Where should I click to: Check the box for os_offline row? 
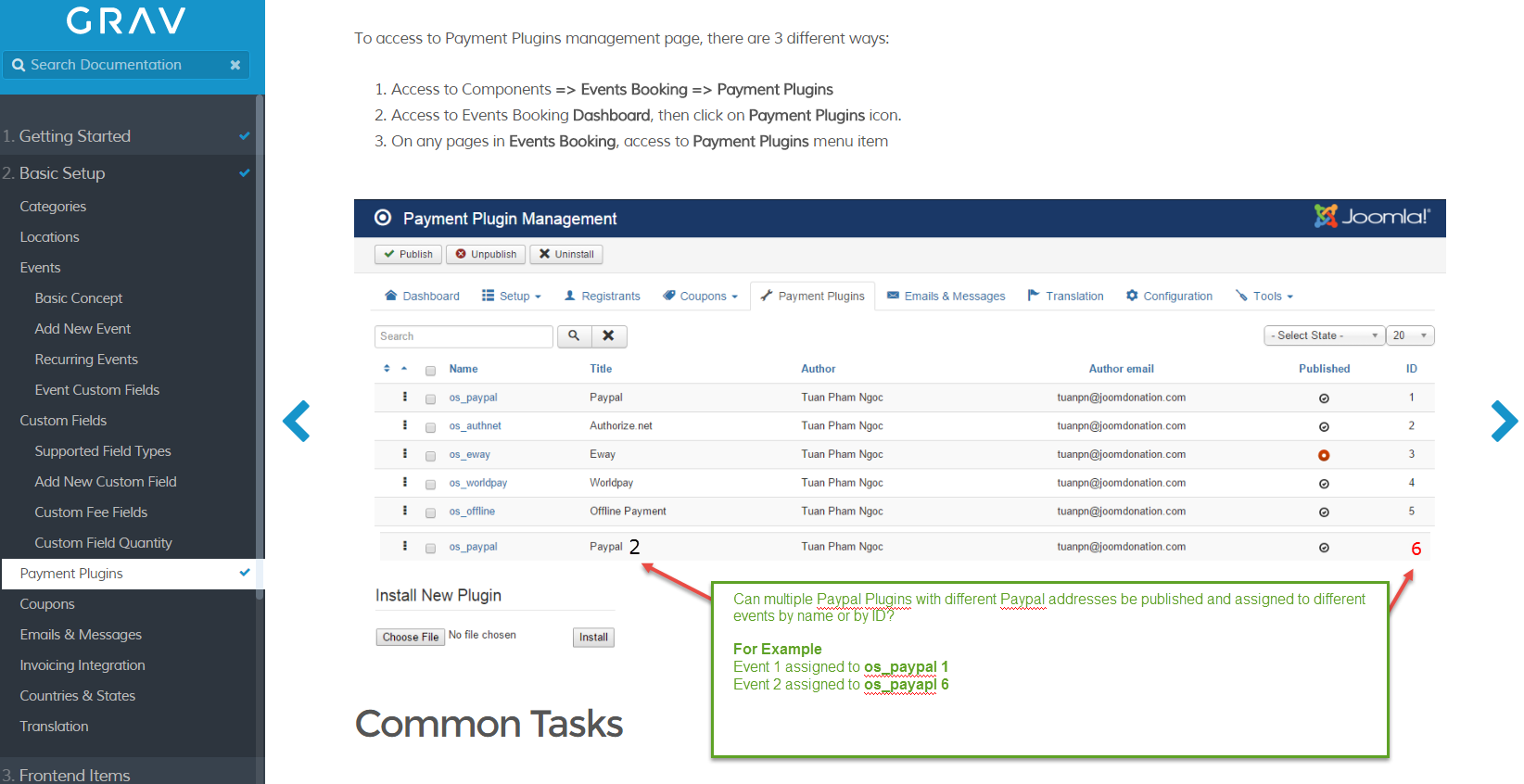coord(430,513)
